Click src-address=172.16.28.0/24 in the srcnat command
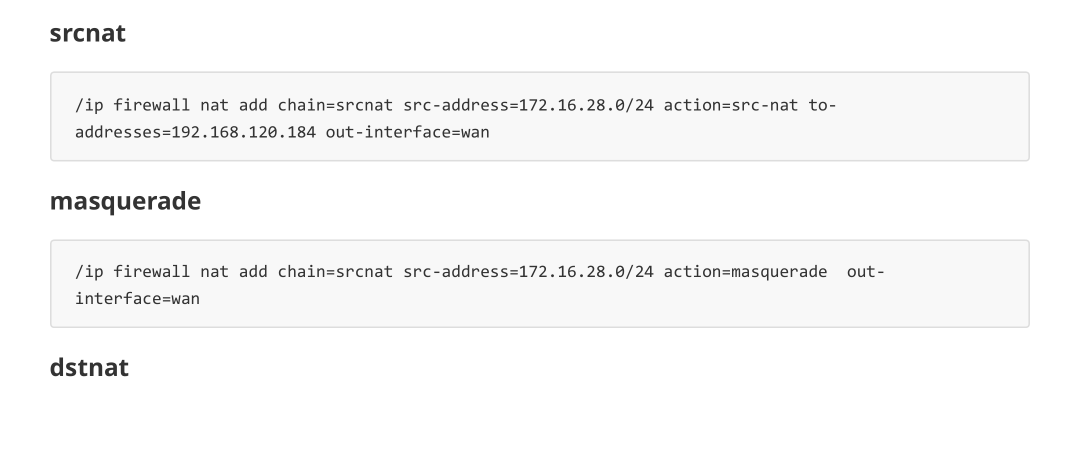Screen dimensions: 1067x471 [x=529, y=105]
